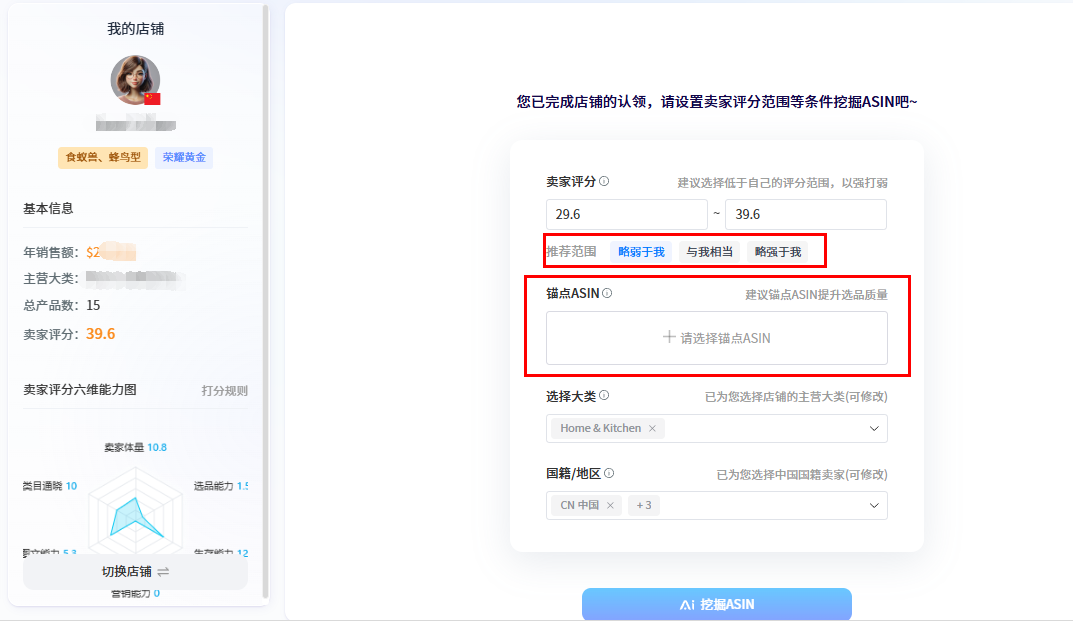Viewport: 1073px width, 621px height.
Task: Select the 略弱于我 recommended range option
Action: click(x=640, y=251)
